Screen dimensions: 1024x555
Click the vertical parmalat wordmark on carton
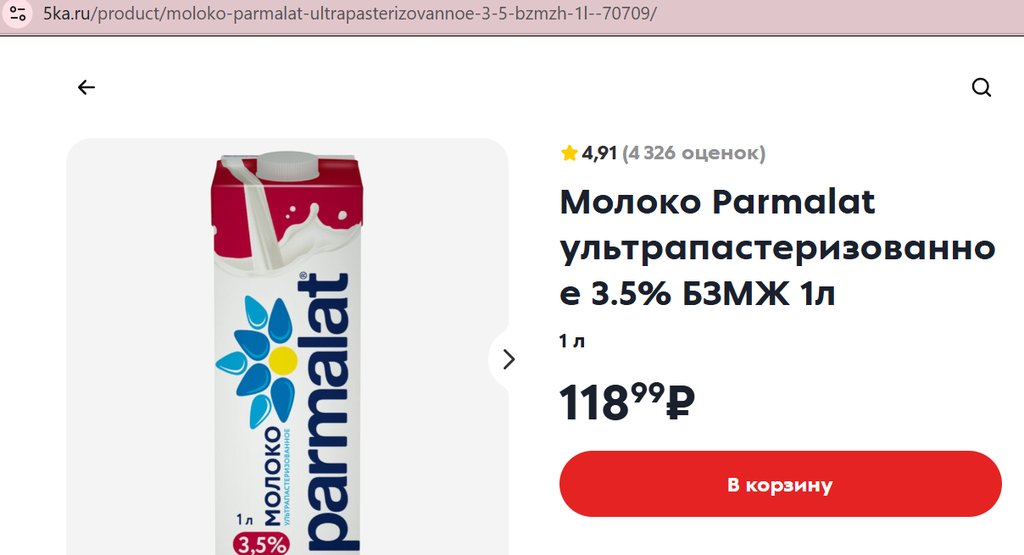pyautogui.click(x=329, y=413)
